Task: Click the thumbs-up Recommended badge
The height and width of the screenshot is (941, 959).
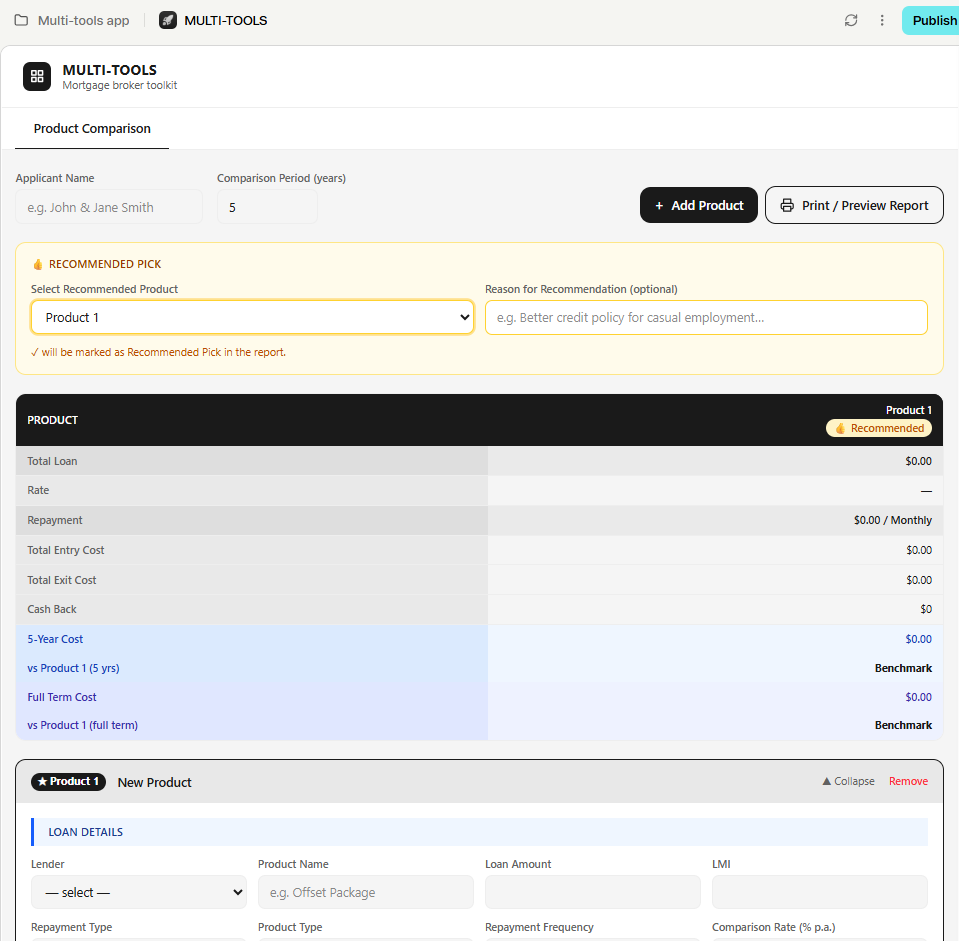Action: click(879, 428)
